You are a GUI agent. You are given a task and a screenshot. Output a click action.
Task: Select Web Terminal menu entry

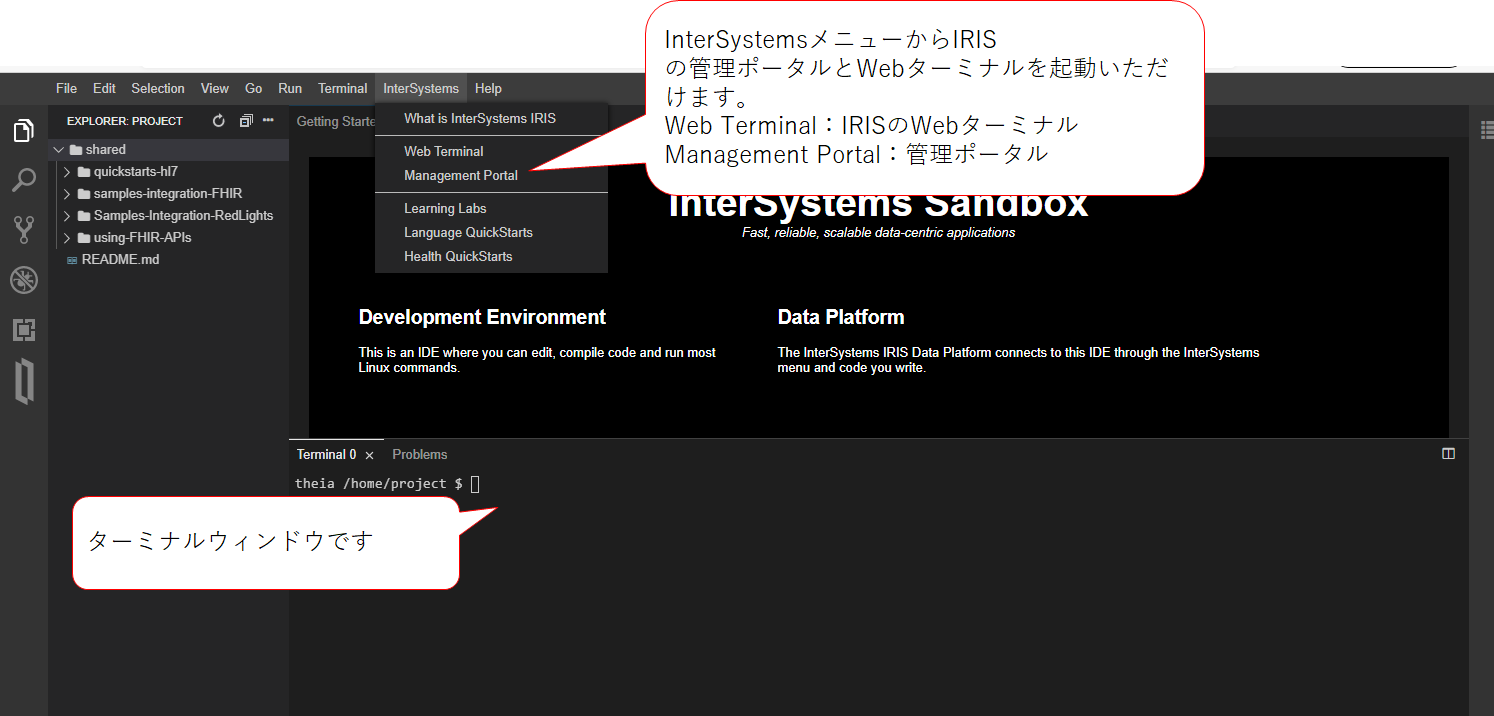[443, 152]
